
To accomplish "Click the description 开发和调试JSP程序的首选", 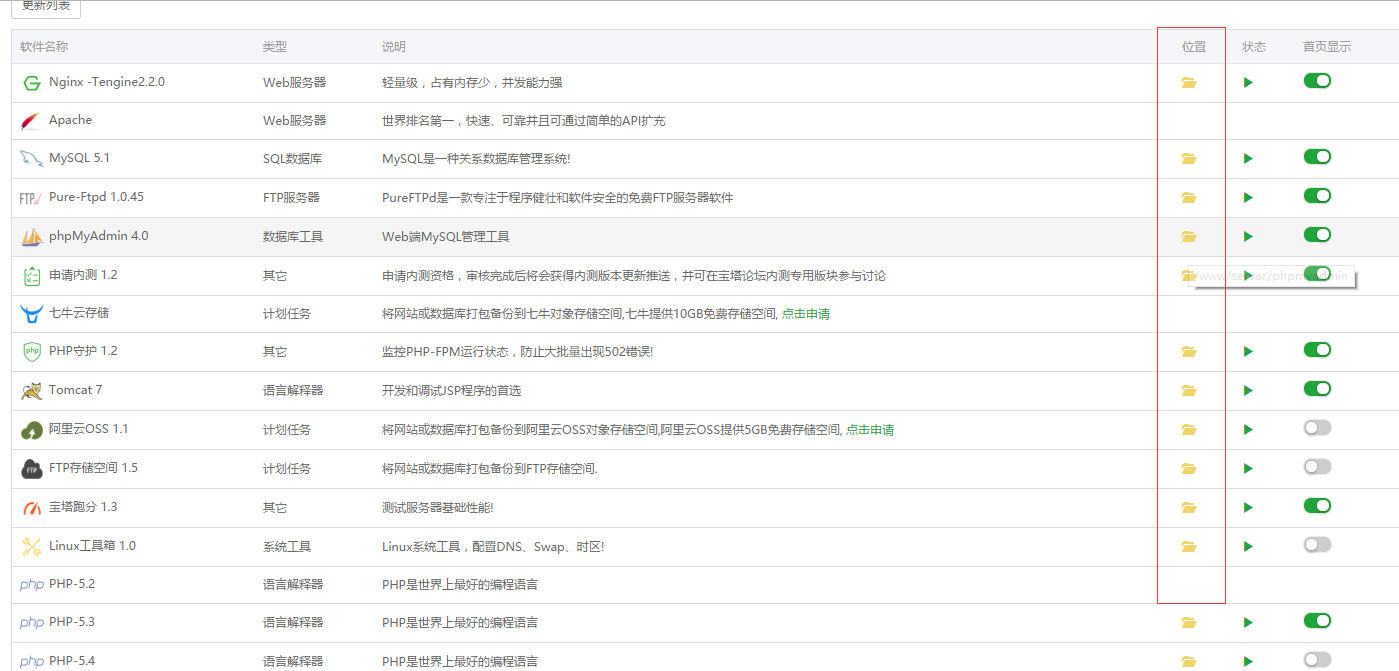I will click(451, 391).
